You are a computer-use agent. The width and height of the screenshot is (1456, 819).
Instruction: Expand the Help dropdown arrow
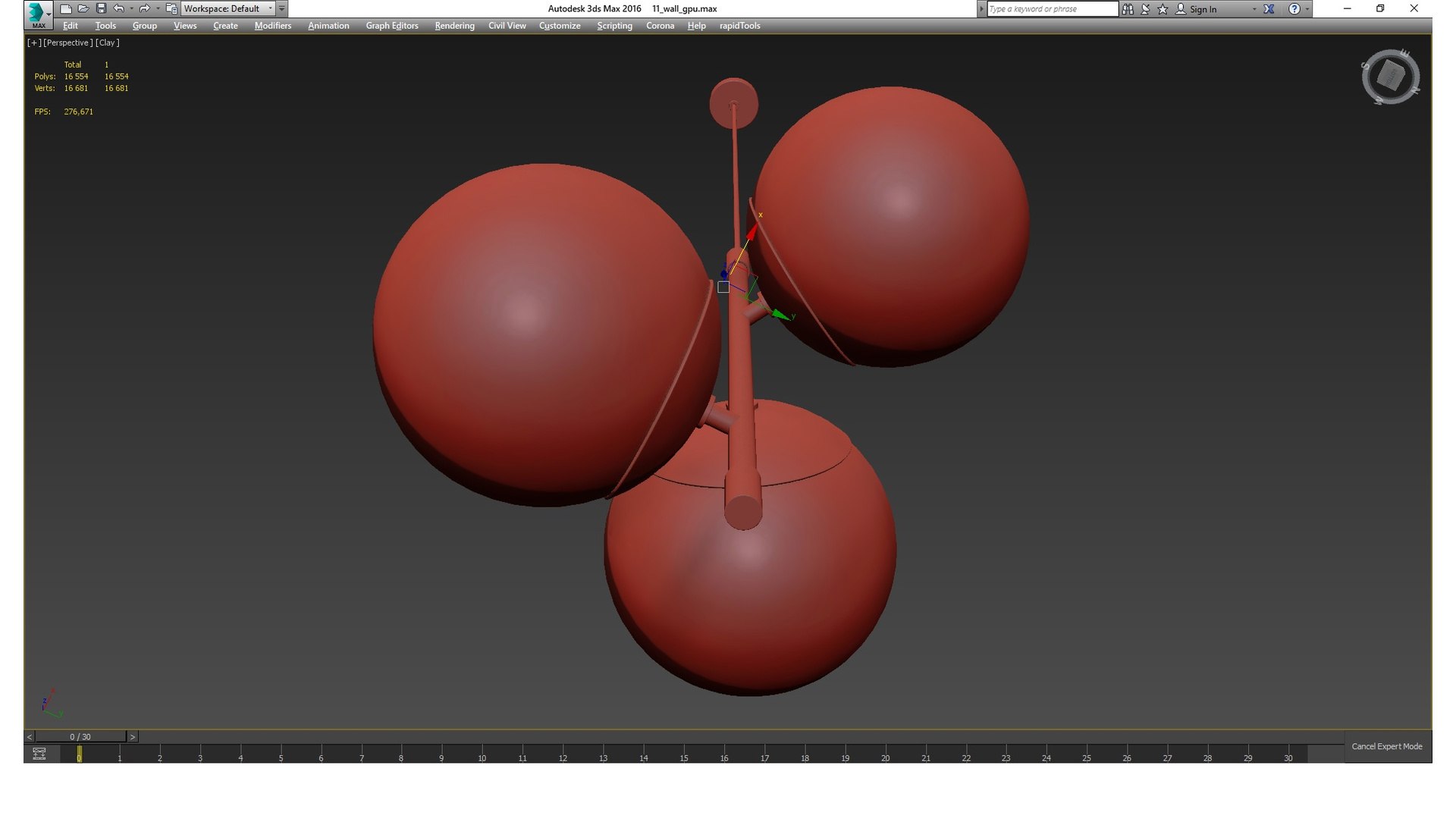(1307, 9)
